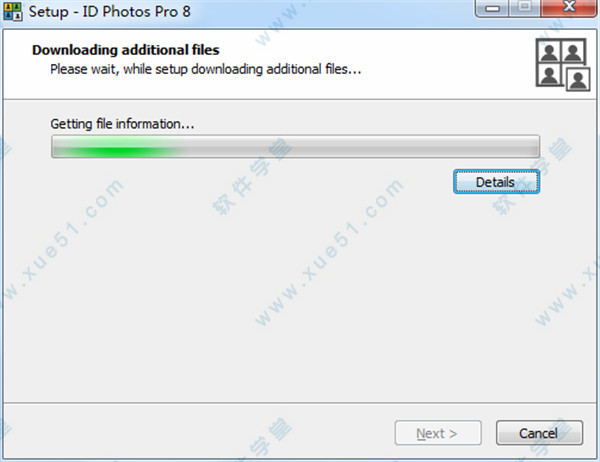Click the offset bottom-right portrait in the logo
Image resolution: width=600 pixels, height=462 pixels.
click(x=578, y=79)
